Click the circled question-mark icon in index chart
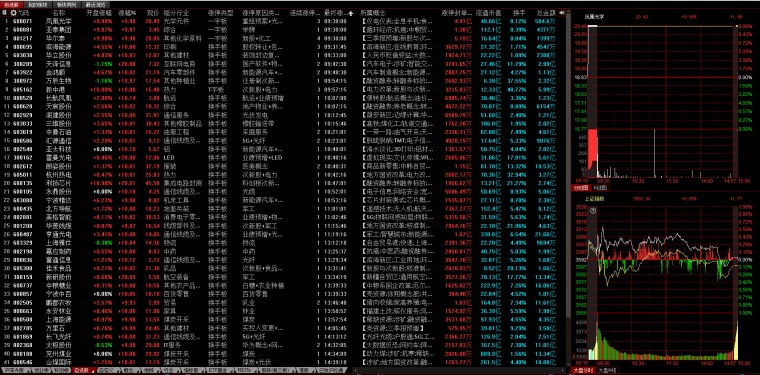The height and width of the screenshot is (375, 760). 593,211
